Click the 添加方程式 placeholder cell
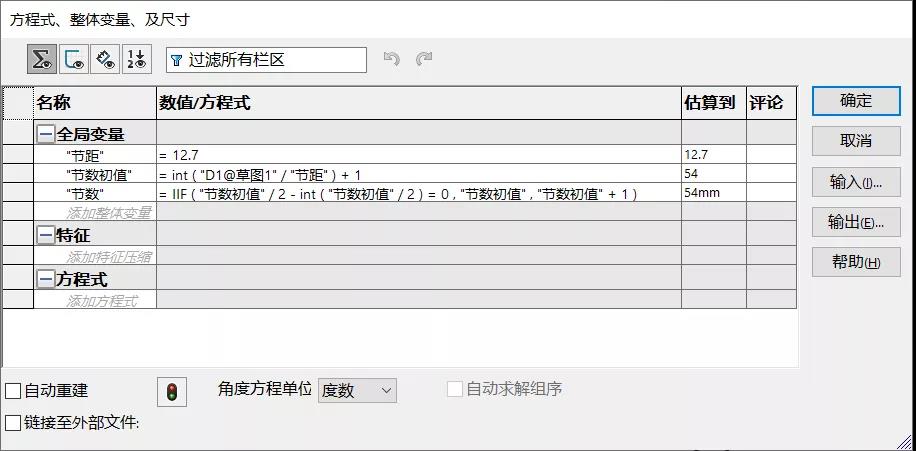 point(95,300)
